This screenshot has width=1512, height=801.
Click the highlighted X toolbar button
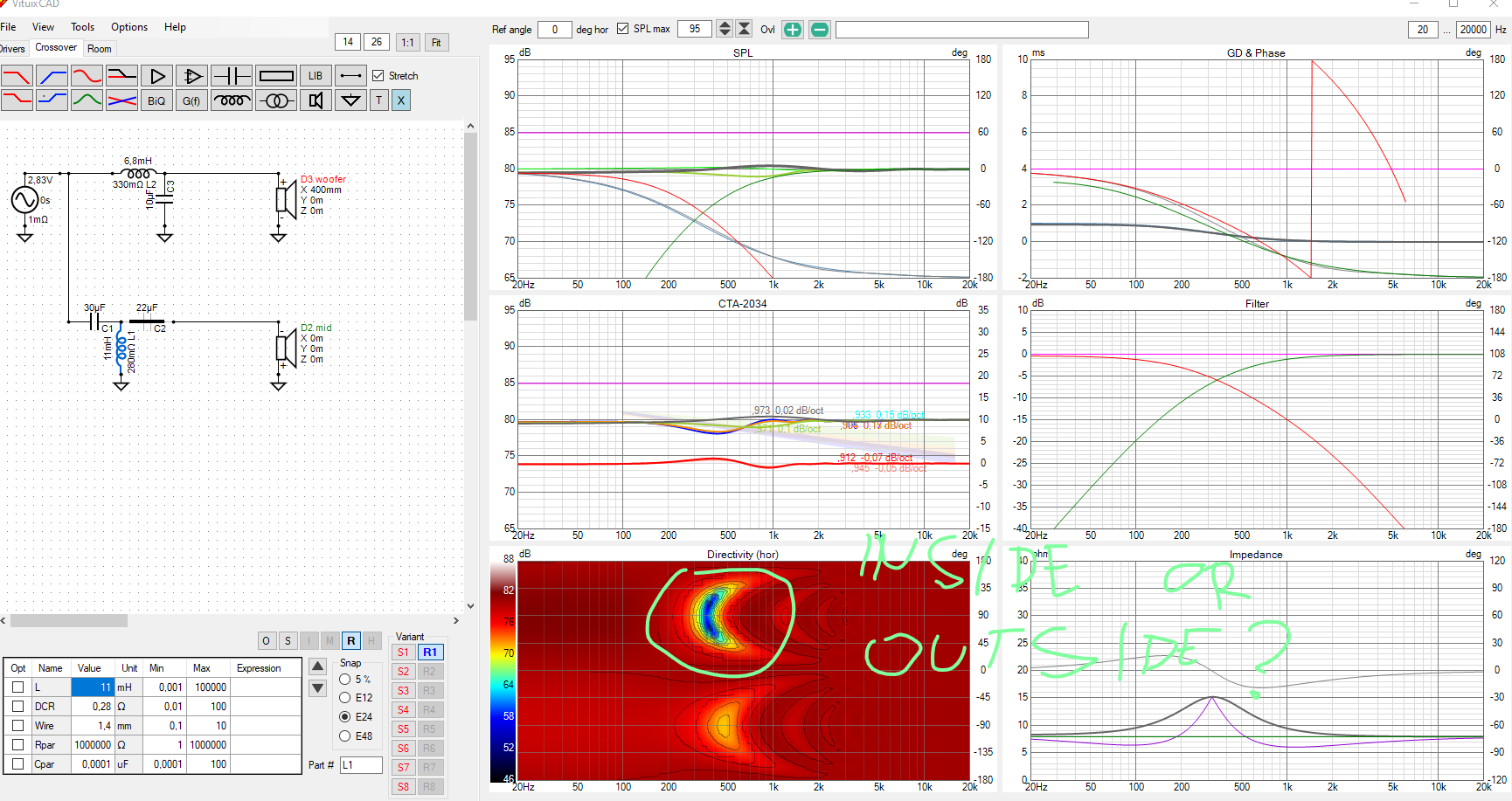[x=400, y=100]
